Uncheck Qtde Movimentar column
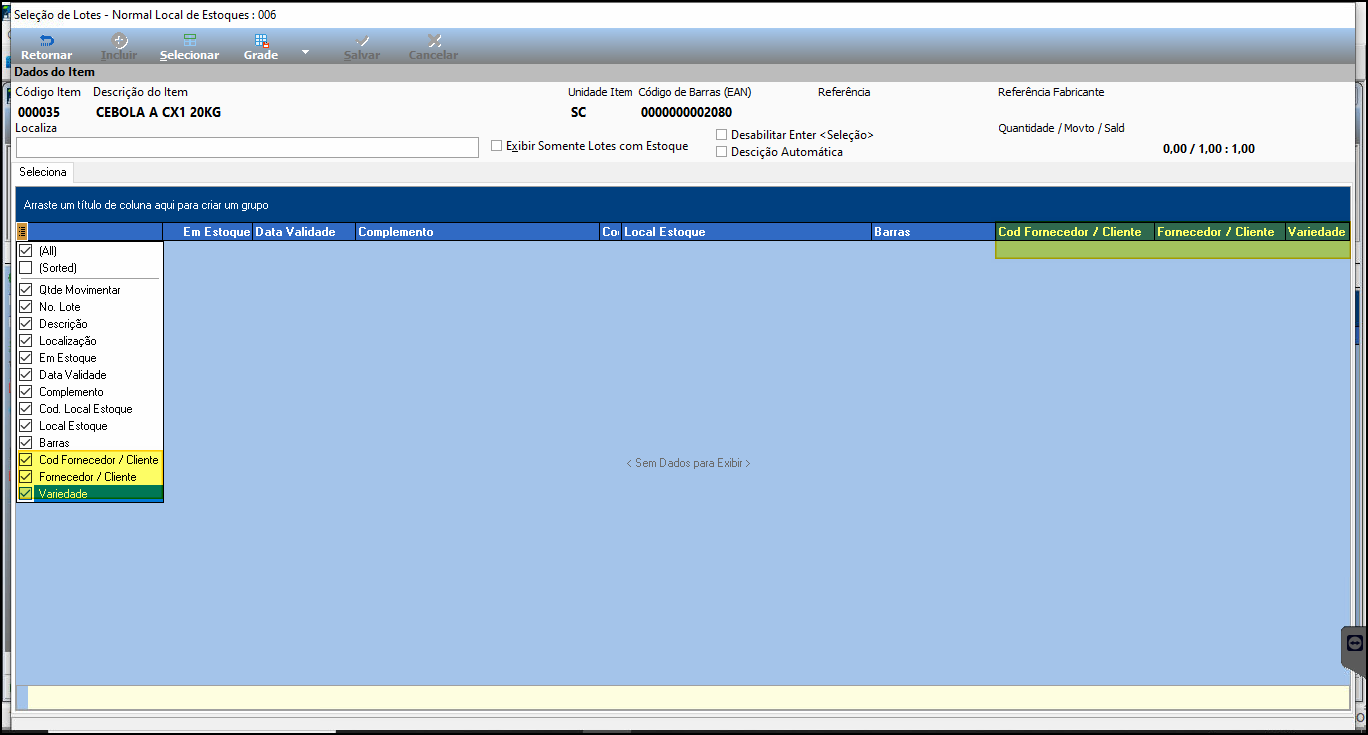1368x735 pixels. coord(26,290)
